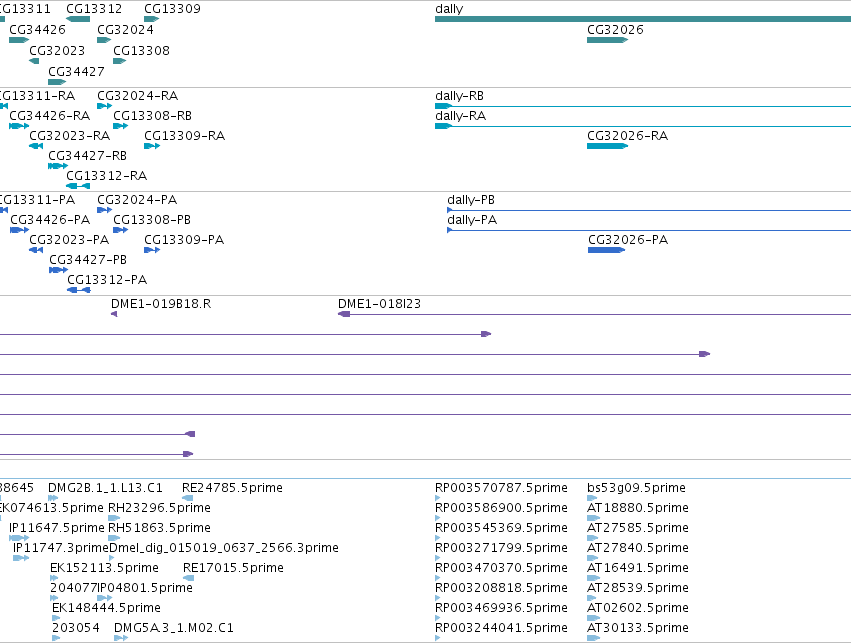Click the CG32024 gene label
Viewport: 851px width, 643px height.
(125, 30)
